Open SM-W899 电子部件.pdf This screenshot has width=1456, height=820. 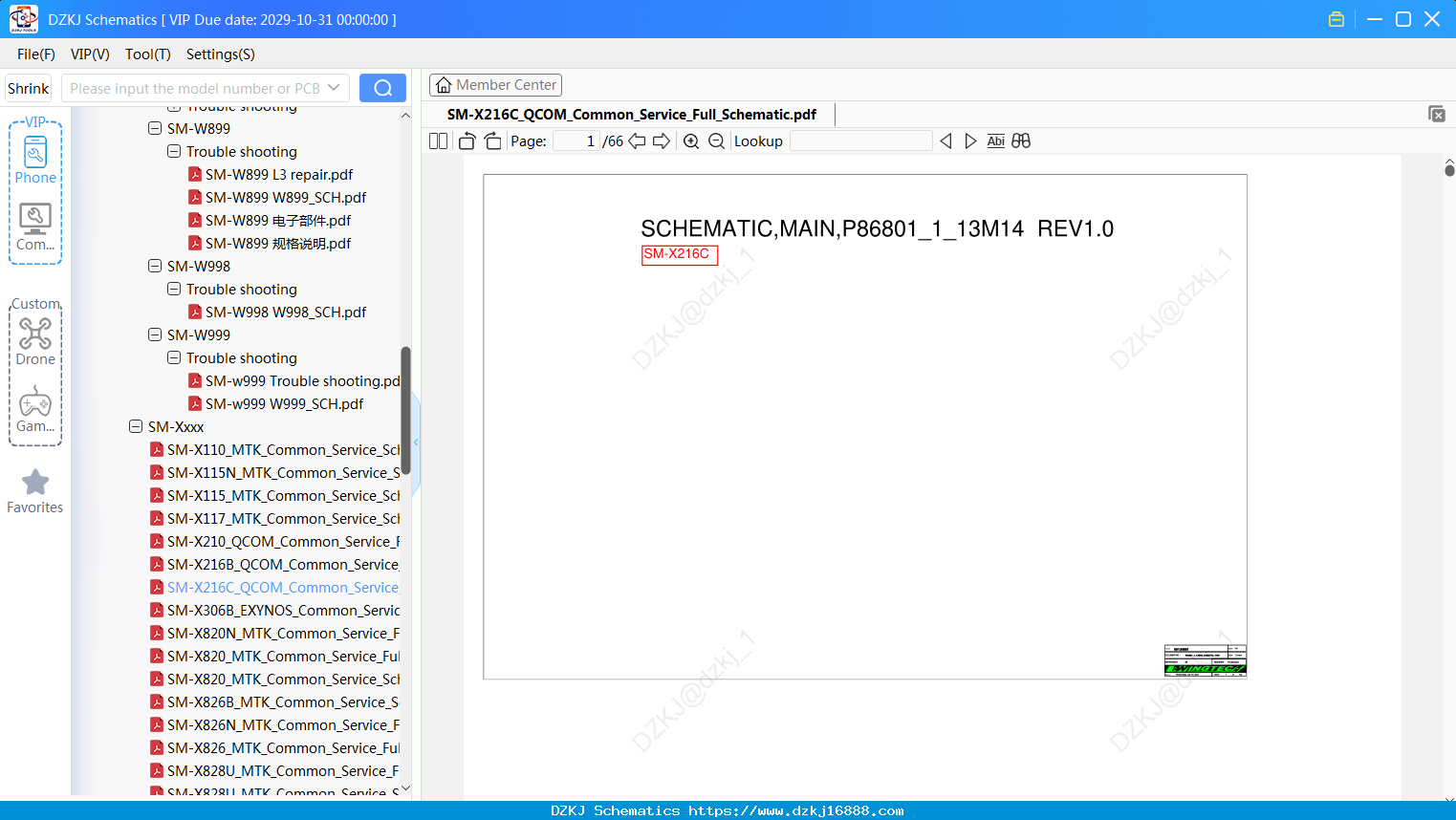270,220
